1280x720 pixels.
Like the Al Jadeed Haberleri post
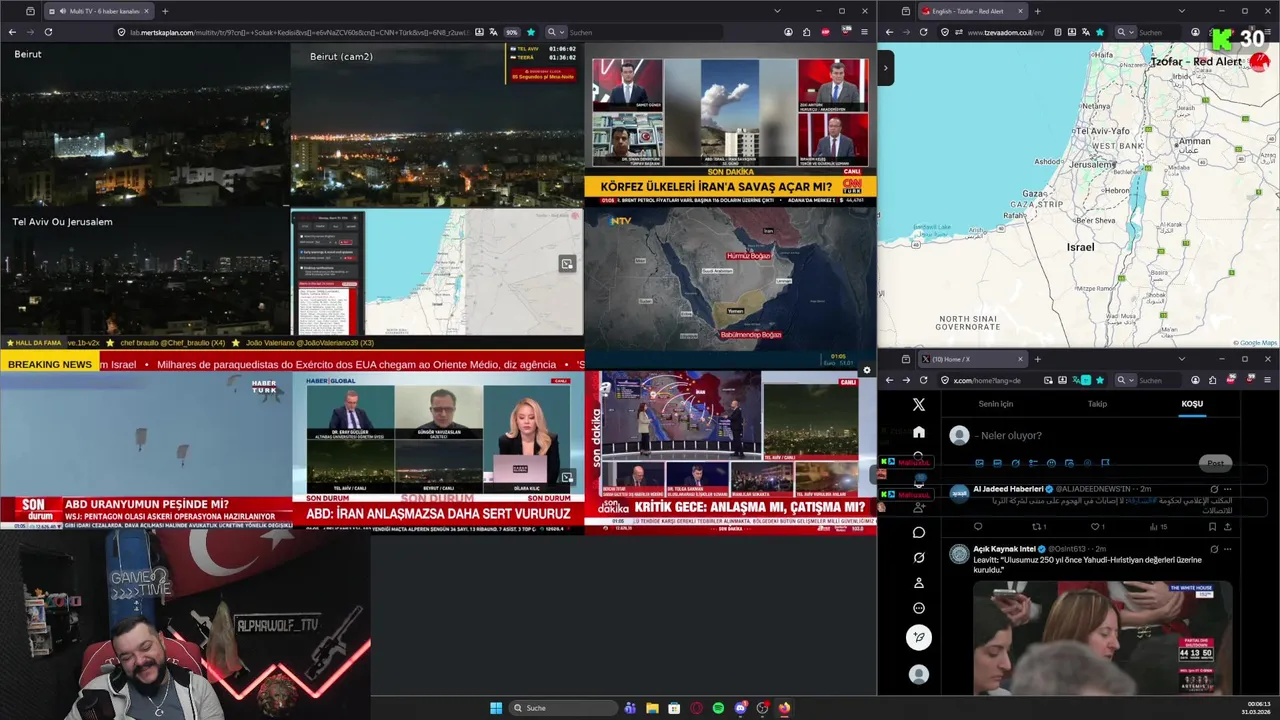[1096, 527]
